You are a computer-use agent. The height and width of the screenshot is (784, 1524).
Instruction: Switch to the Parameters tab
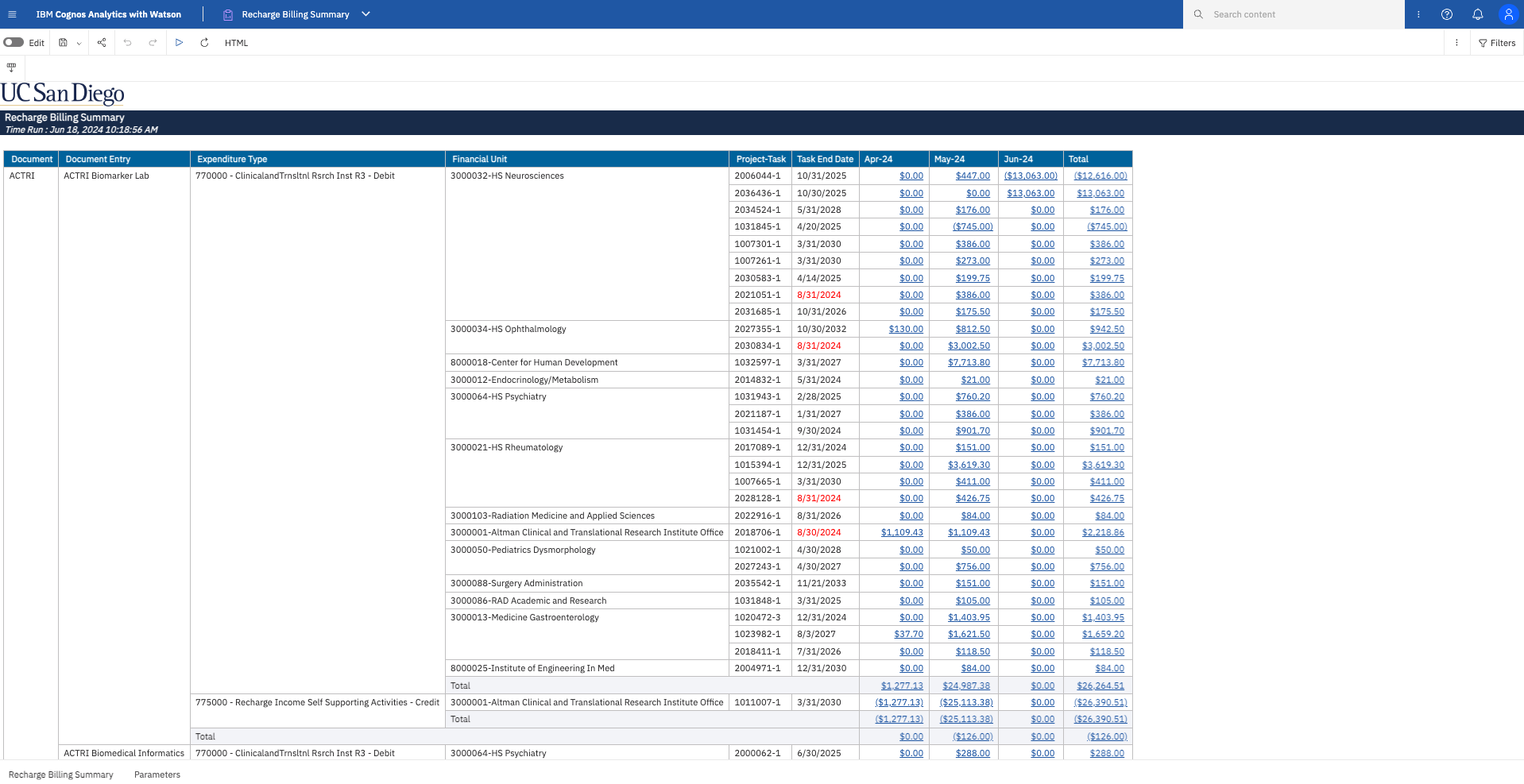[157, 774]
